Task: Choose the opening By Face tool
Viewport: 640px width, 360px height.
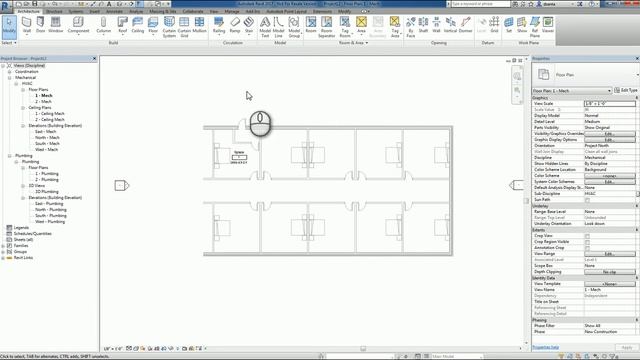Action: click(x=411, y=27)
